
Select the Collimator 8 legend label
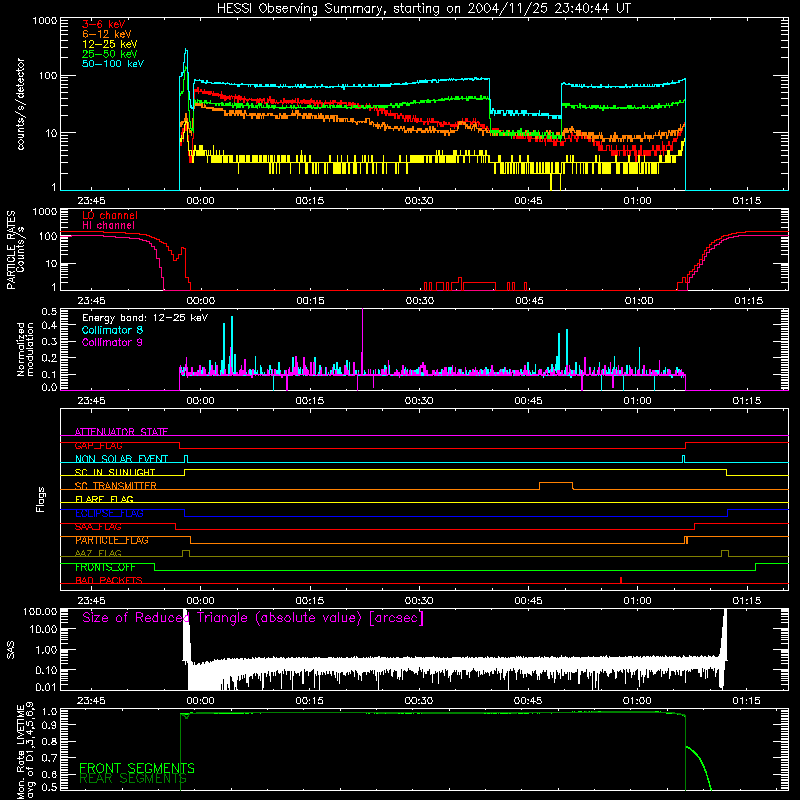pyautogui.click(x=112, y=331)
